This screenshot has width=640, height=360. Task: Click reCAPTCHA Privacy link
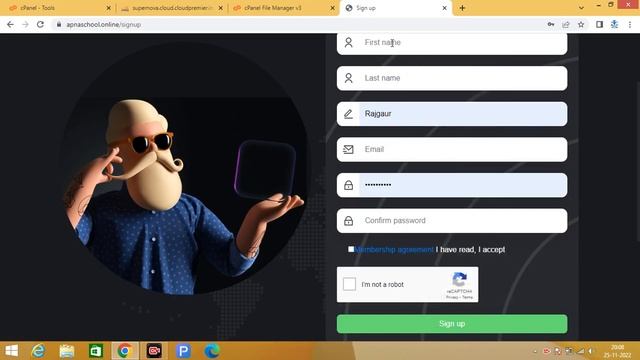(452, 298)
